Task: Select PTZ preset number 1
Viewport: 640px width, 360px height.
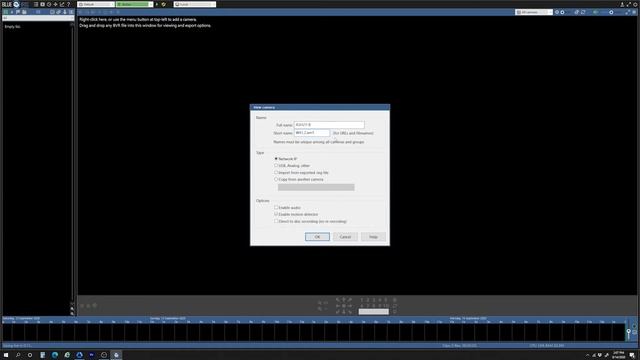Action: (x=362, y=300)
